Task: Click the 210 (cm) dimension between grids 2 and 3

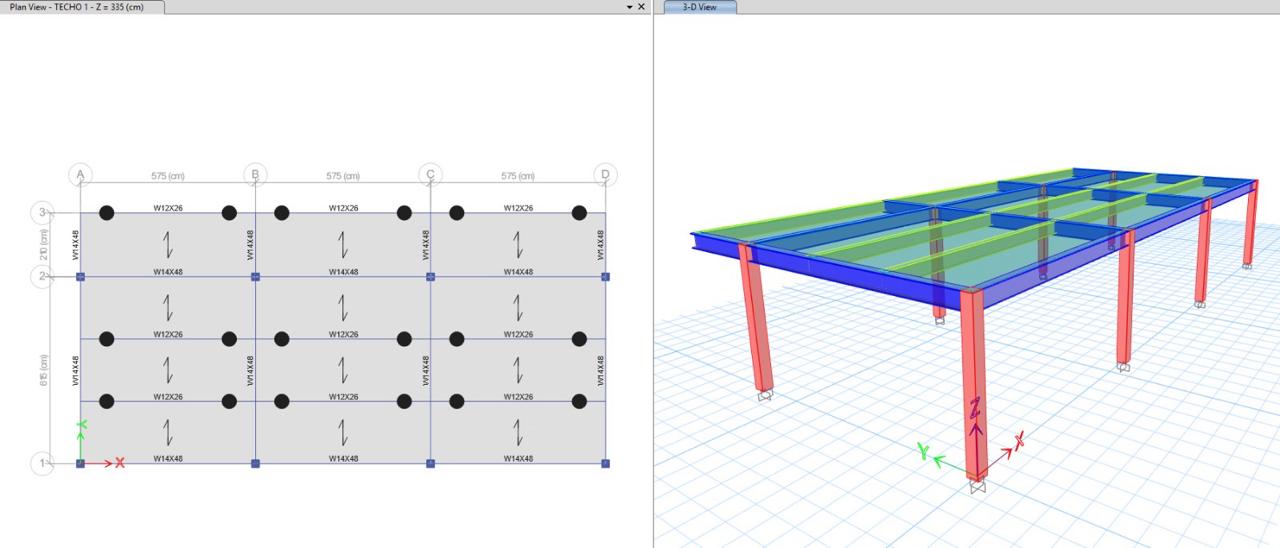Action: [44, 245]
